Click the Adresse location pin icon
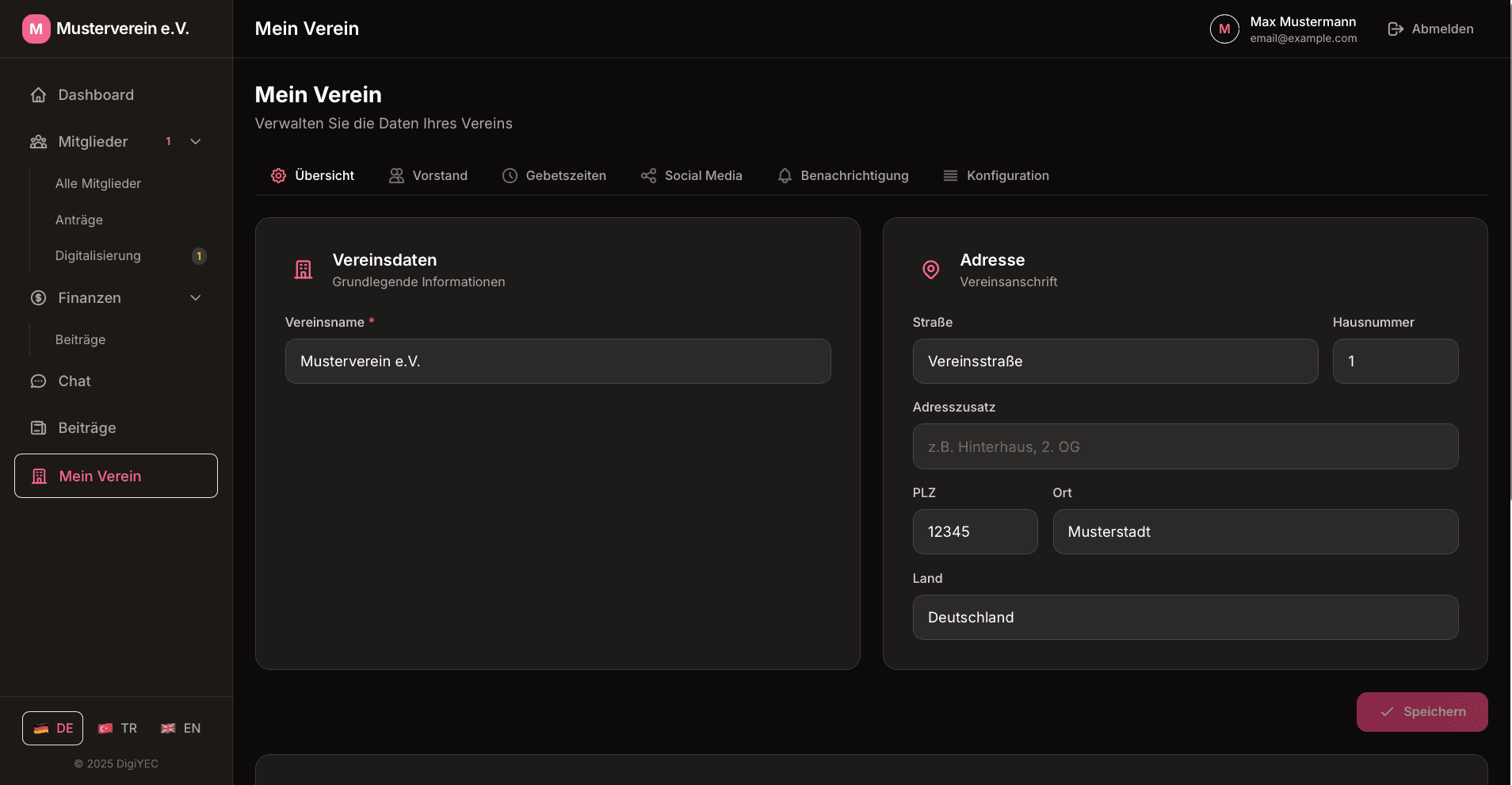The height and width of the screenshot is (785, 1512). (931, 270)
